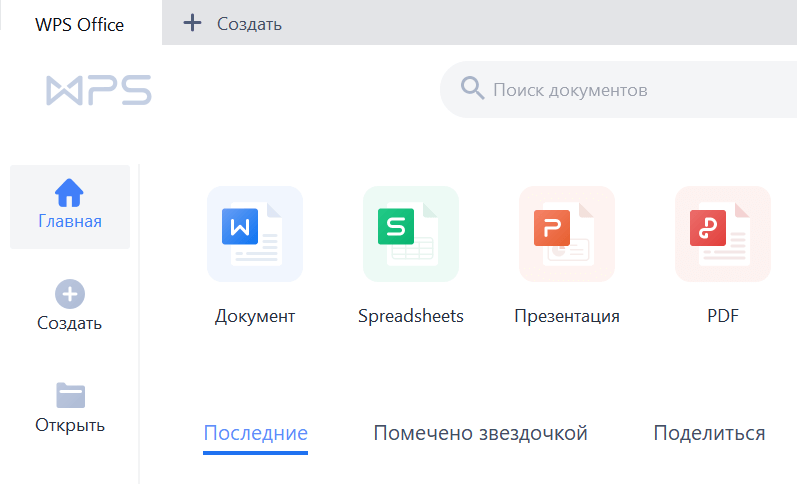Switch to the Последние tab

(255, 434)
